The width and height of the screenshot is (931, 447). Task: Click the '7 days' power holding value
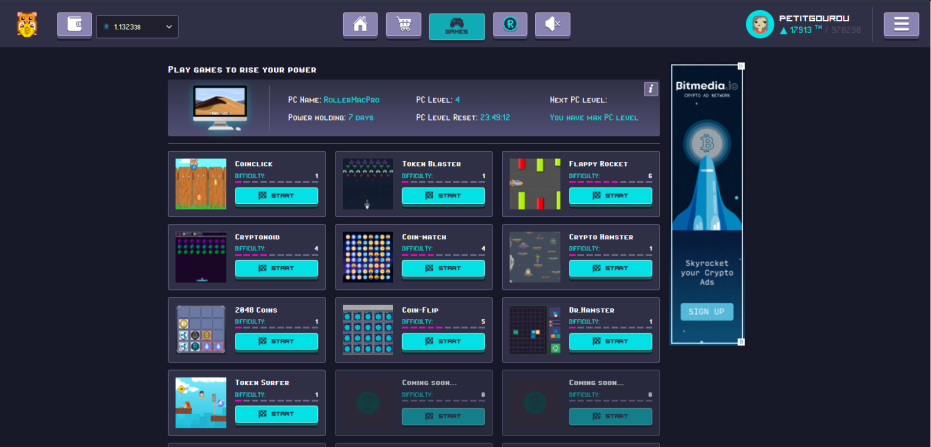pos(361,118)
